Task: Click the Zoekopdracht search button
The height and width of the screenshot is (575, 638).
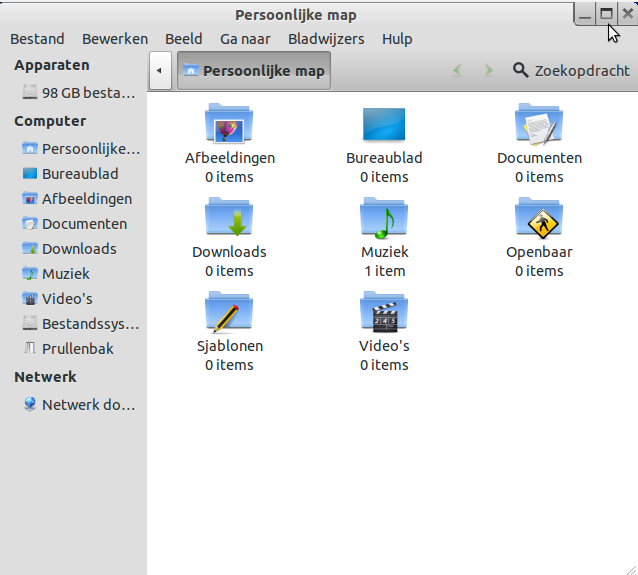Action: pos(571,71)
